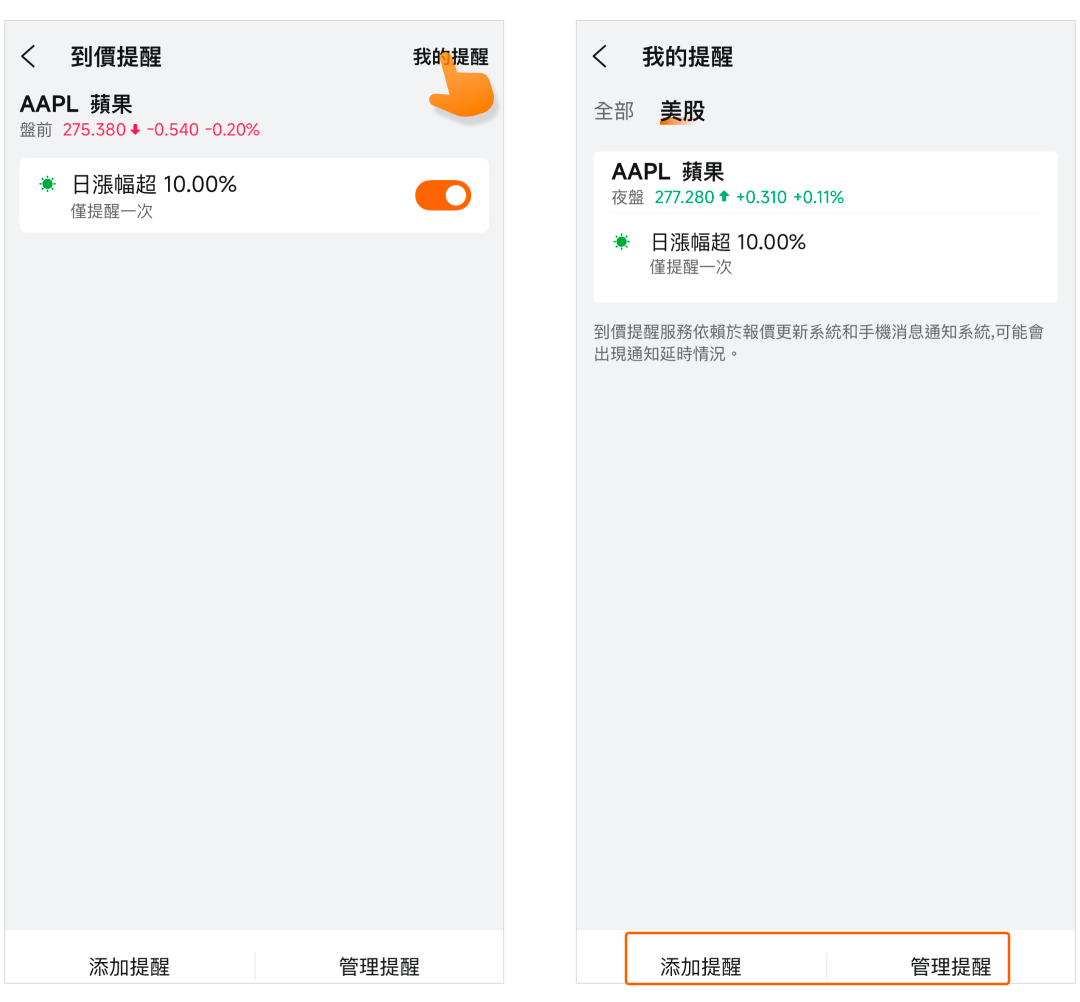The width and height of the screenshot is (1080, 1002).
Task: Select the 美股 tab
Action: (x=682, y=111)
